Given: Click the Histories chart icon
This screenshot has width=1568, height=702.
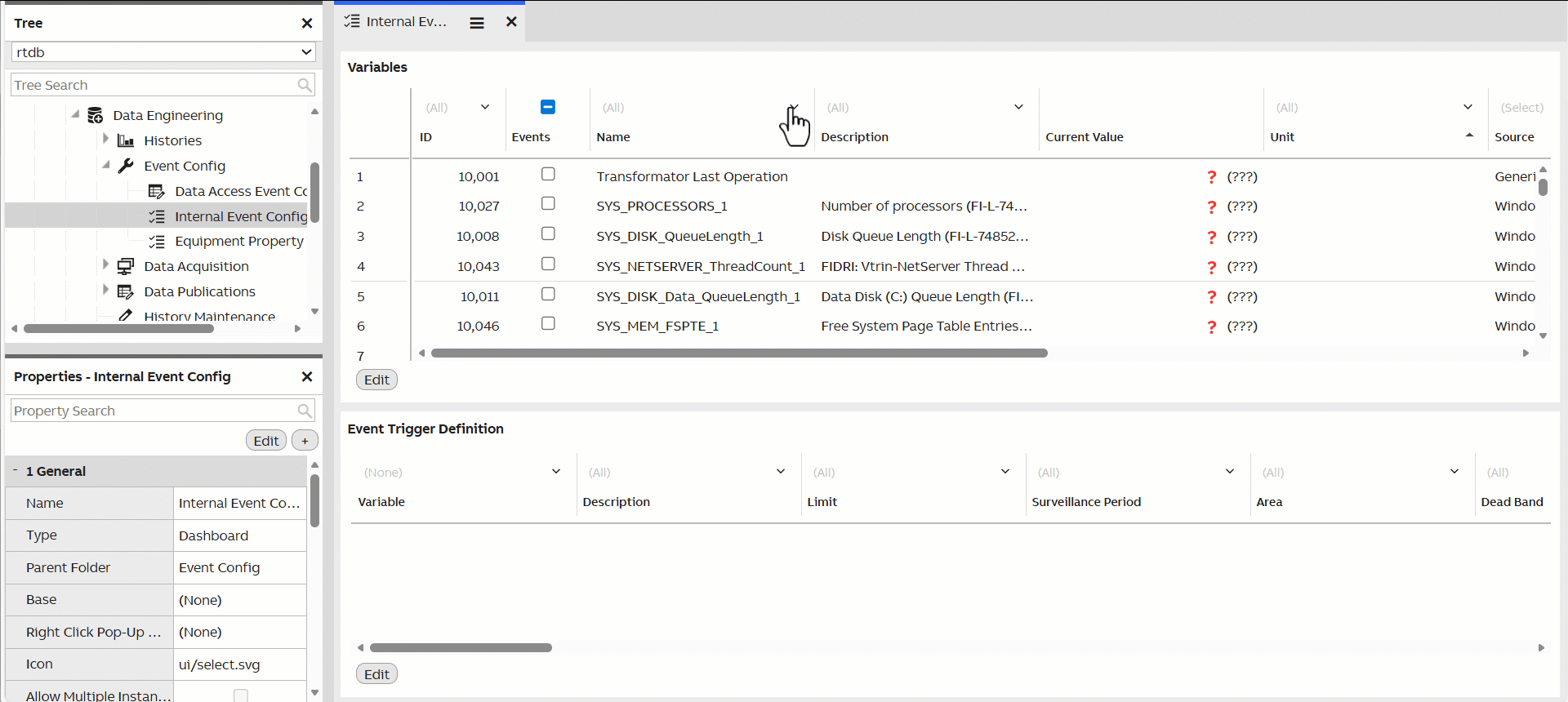Looking at the screenshot, I should [126, 140].
